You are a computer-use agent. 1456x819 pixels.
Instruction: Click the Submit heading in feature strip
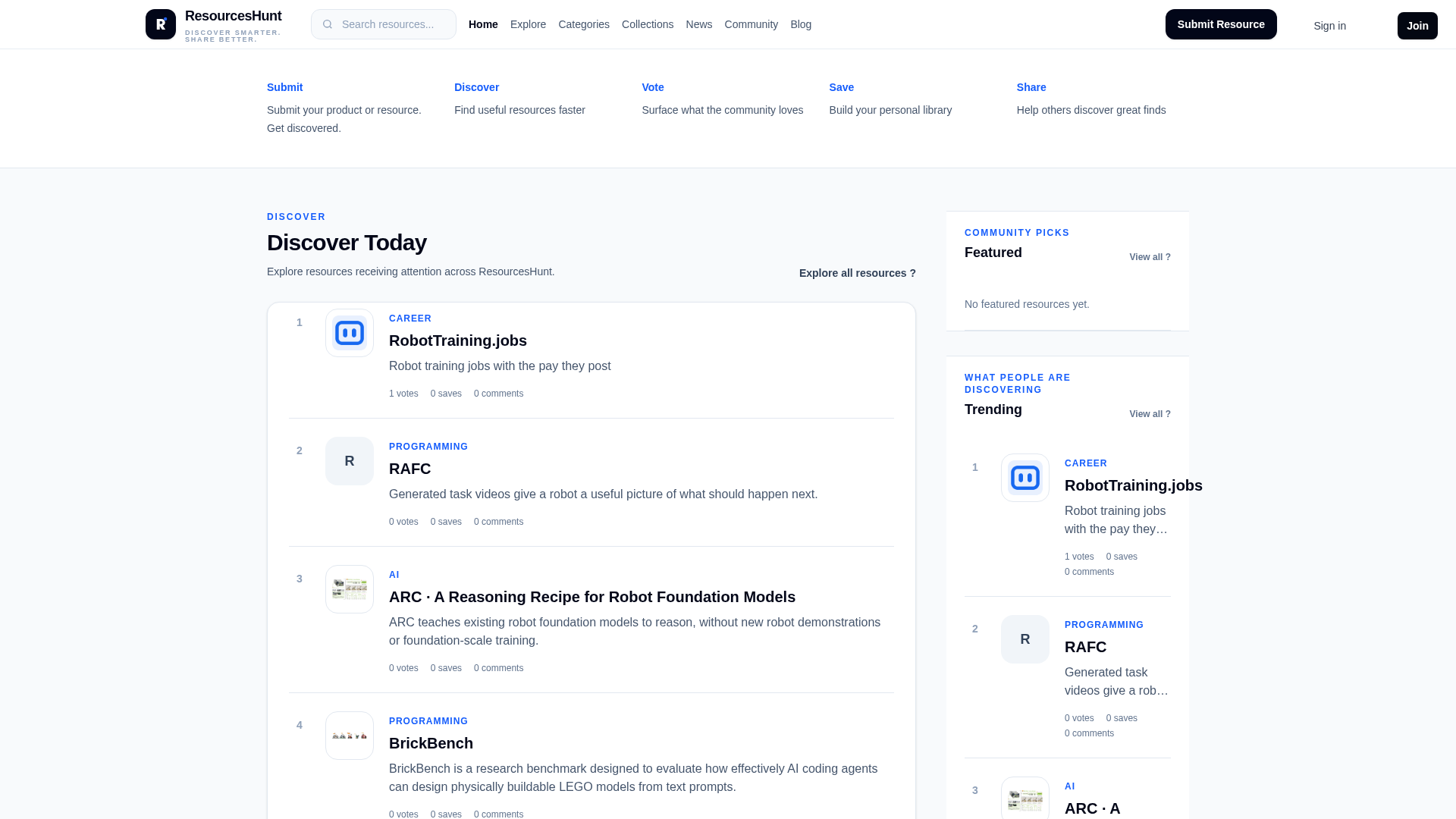click(284, 87)
